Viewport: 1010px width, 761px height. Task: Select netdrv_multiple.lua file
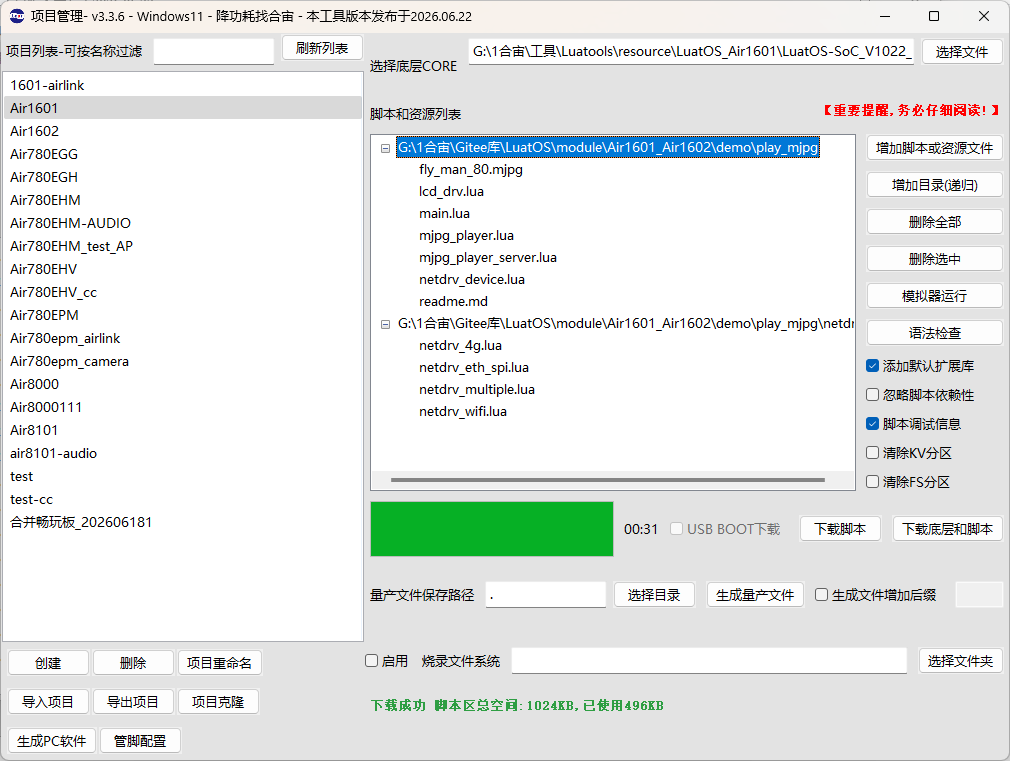pyautogui.click(x=477, y=389)
